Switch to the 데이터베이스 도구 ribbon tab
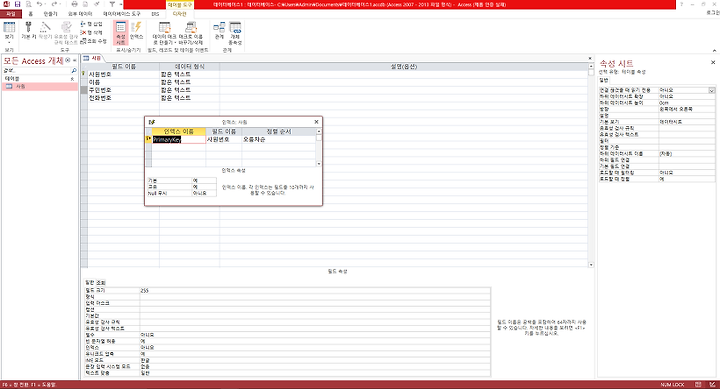Screen dimensions: 720x389 coord(122,14)
